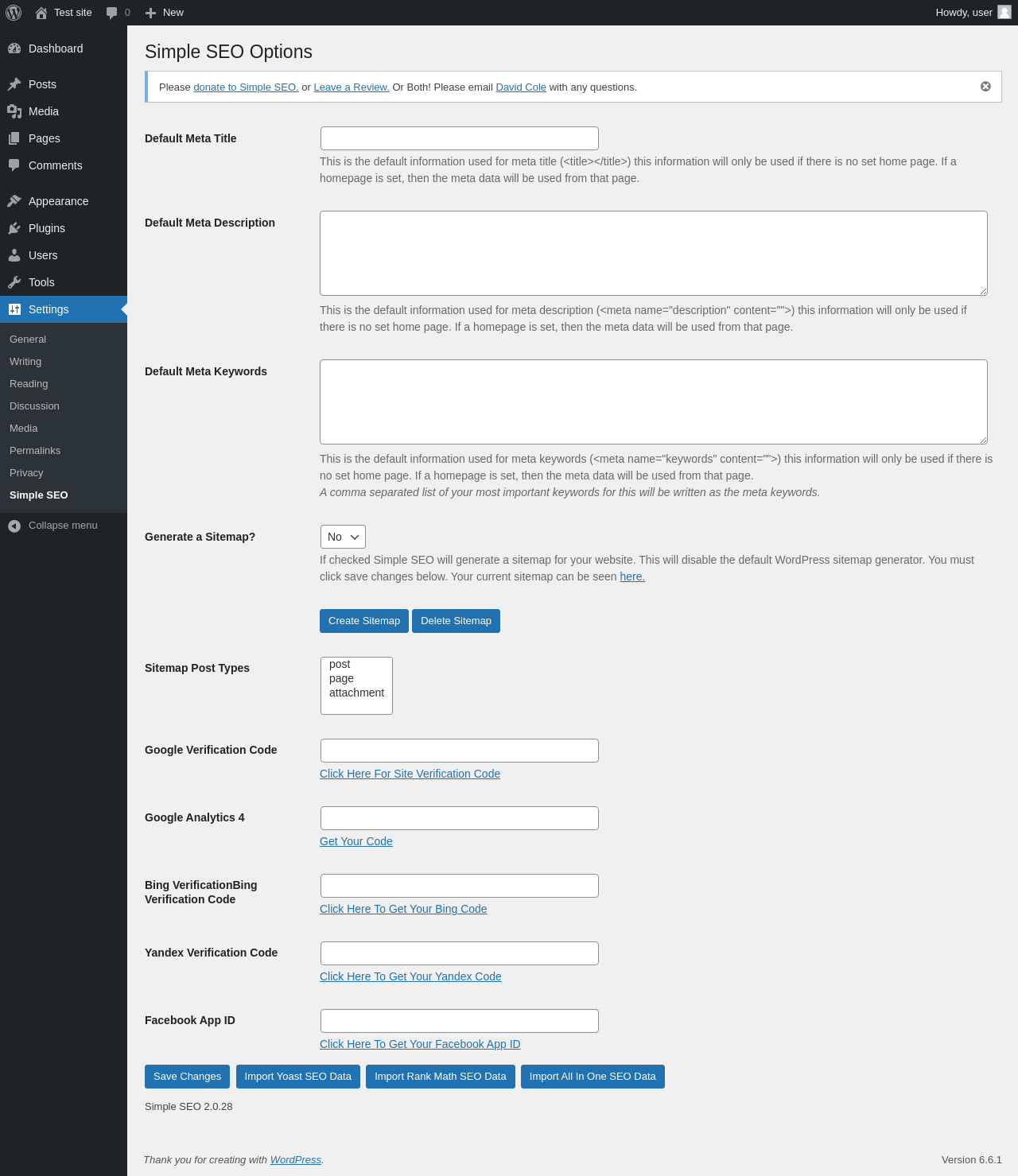Click Here For Site Verification Code link

(410, 774)
